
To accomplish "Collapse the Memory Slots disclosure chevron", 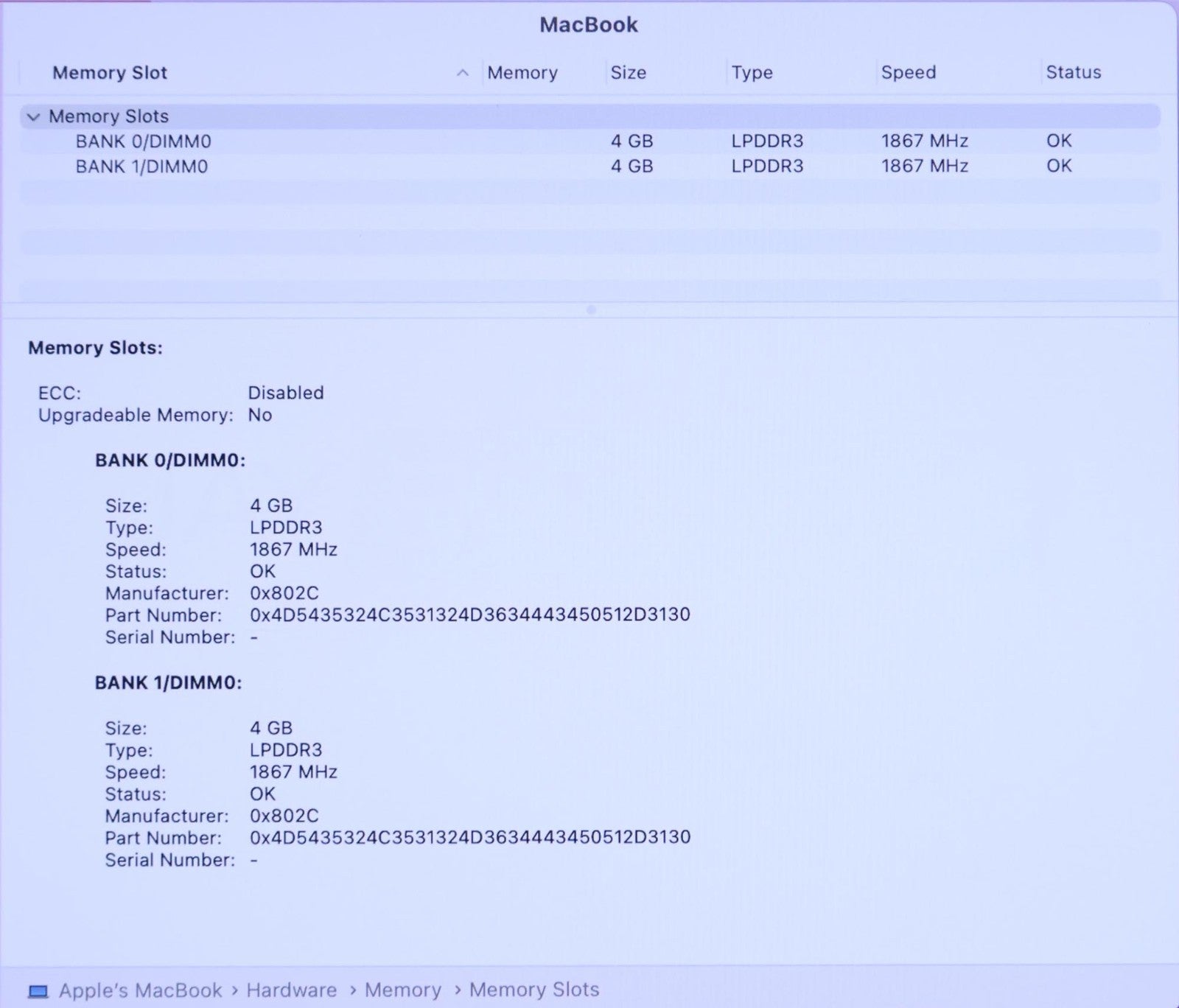I will [x=33, y=117].
